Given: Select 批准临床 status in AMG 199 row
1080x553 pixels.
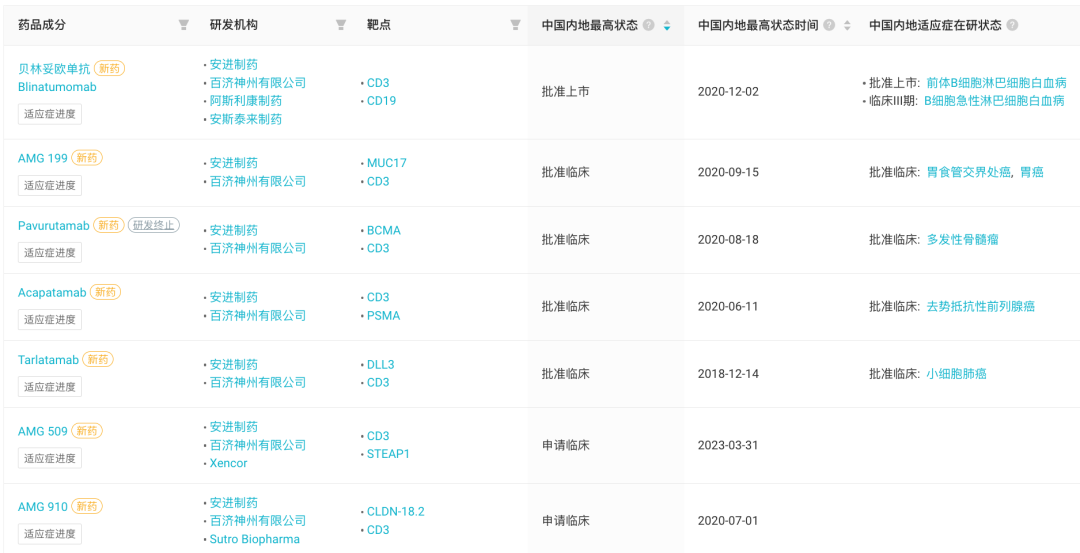Looking at the screenshot, I should pos(565,172).
